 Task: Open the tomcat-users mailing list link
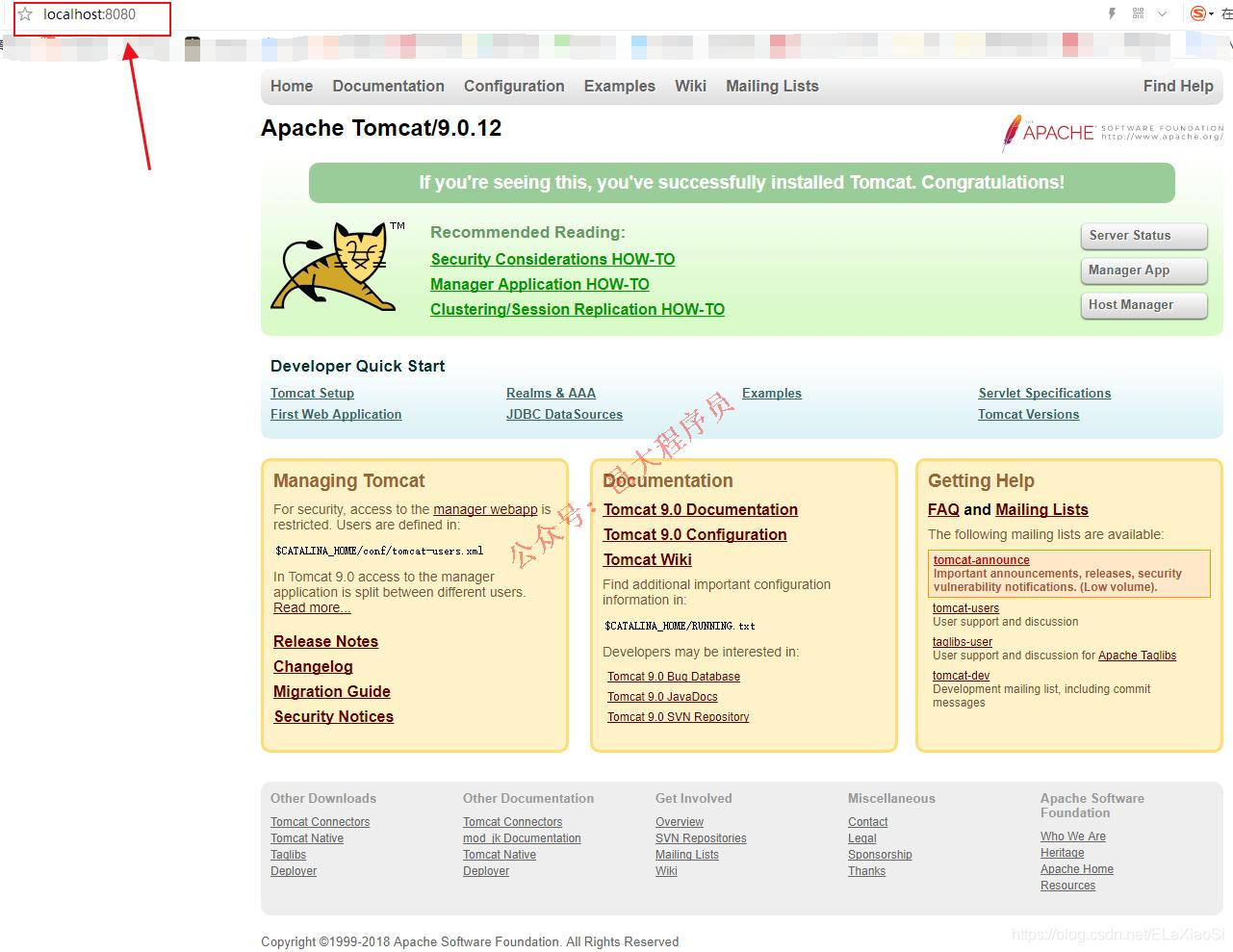click(965, 608)
